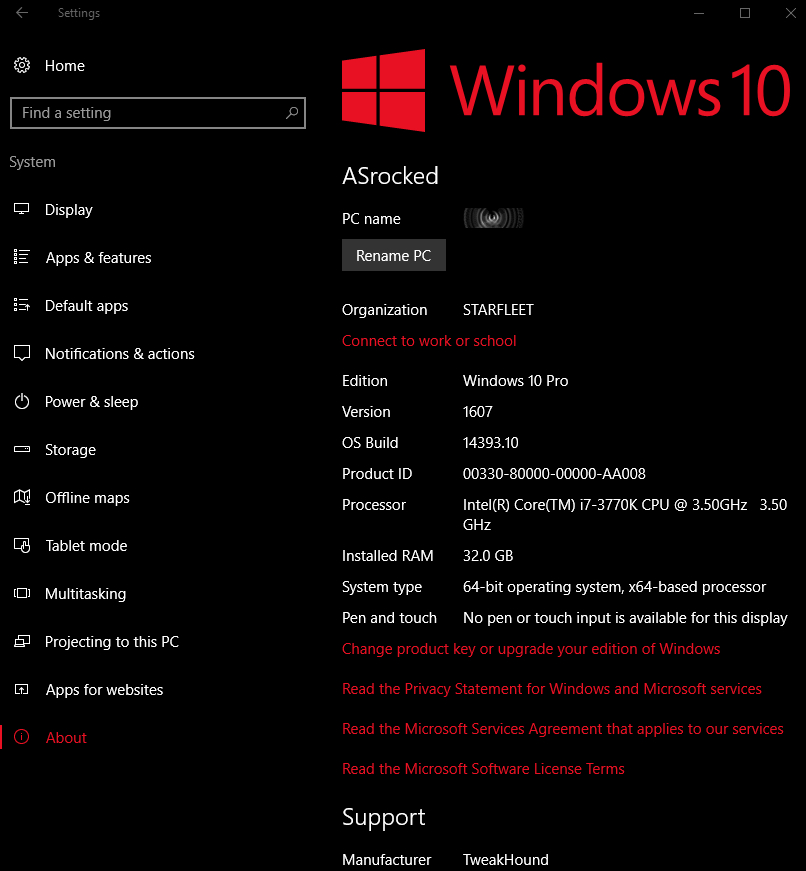Go to Default apps section
This screenshot has height=871, width=806.
(87, 306)
